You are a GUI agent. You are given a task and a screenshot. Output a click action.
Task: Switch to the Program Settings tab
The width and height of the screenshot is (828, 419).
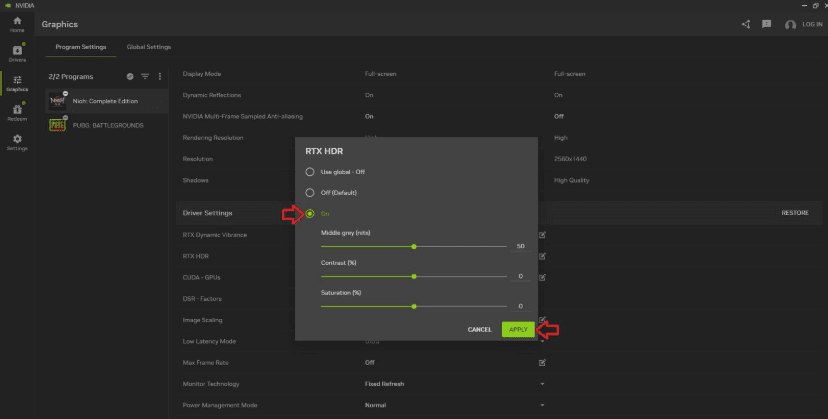81,47
